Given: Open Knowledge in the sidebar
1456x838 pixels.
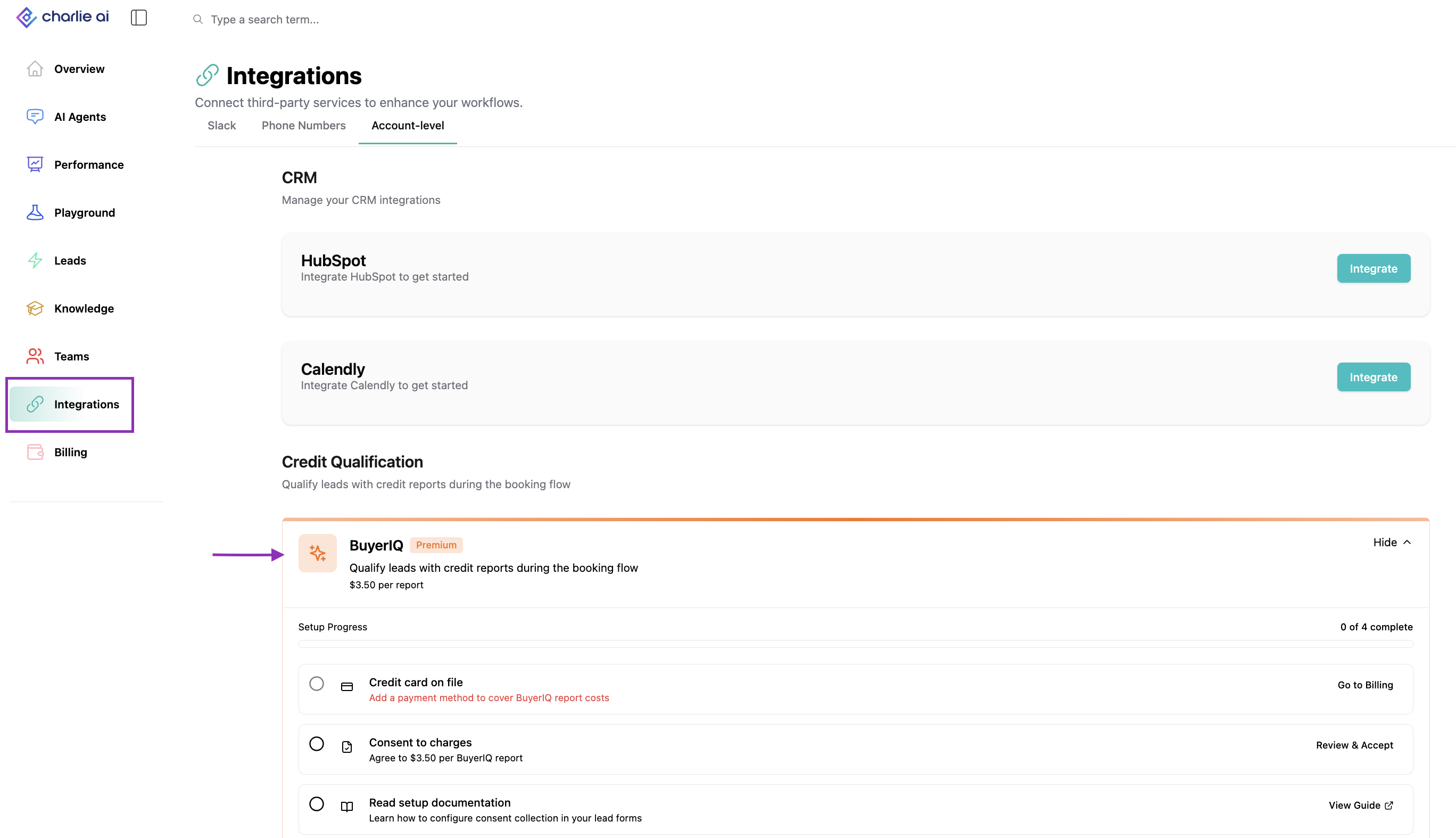Looking at the screenshot, I should [x=84, y=308].
